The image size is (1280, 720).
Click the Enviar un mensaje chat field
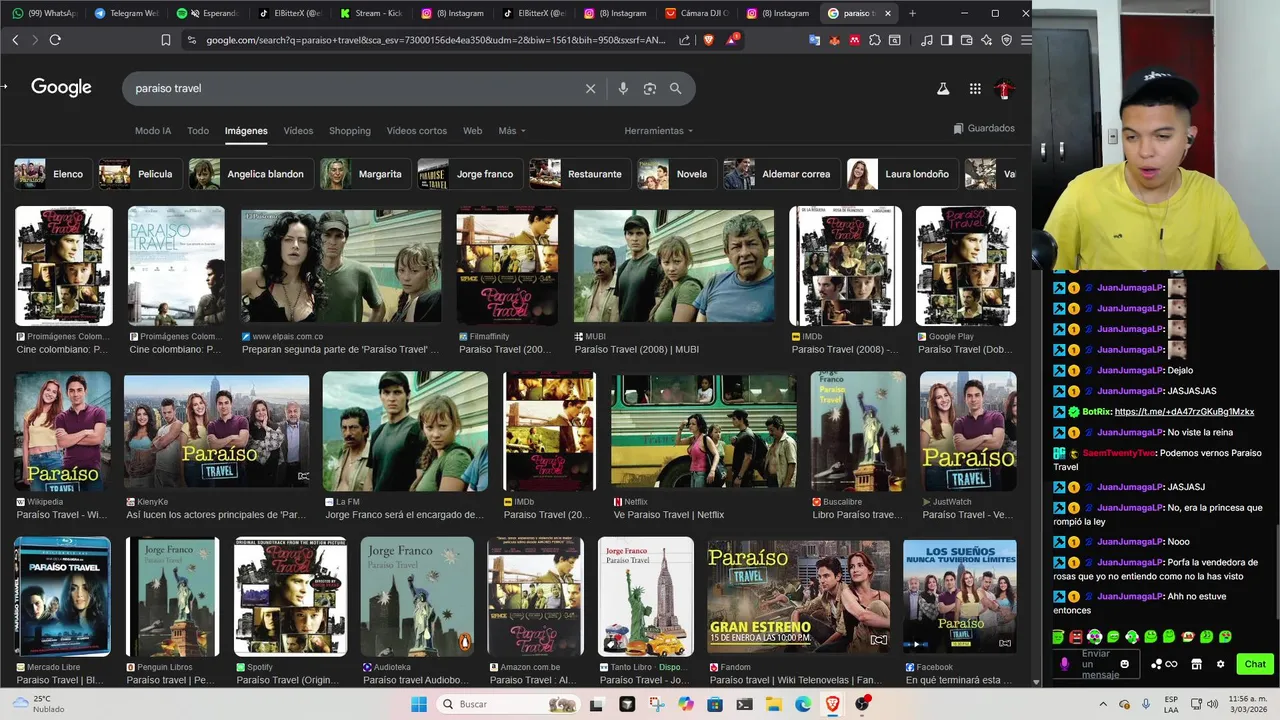pos(1095,664)
